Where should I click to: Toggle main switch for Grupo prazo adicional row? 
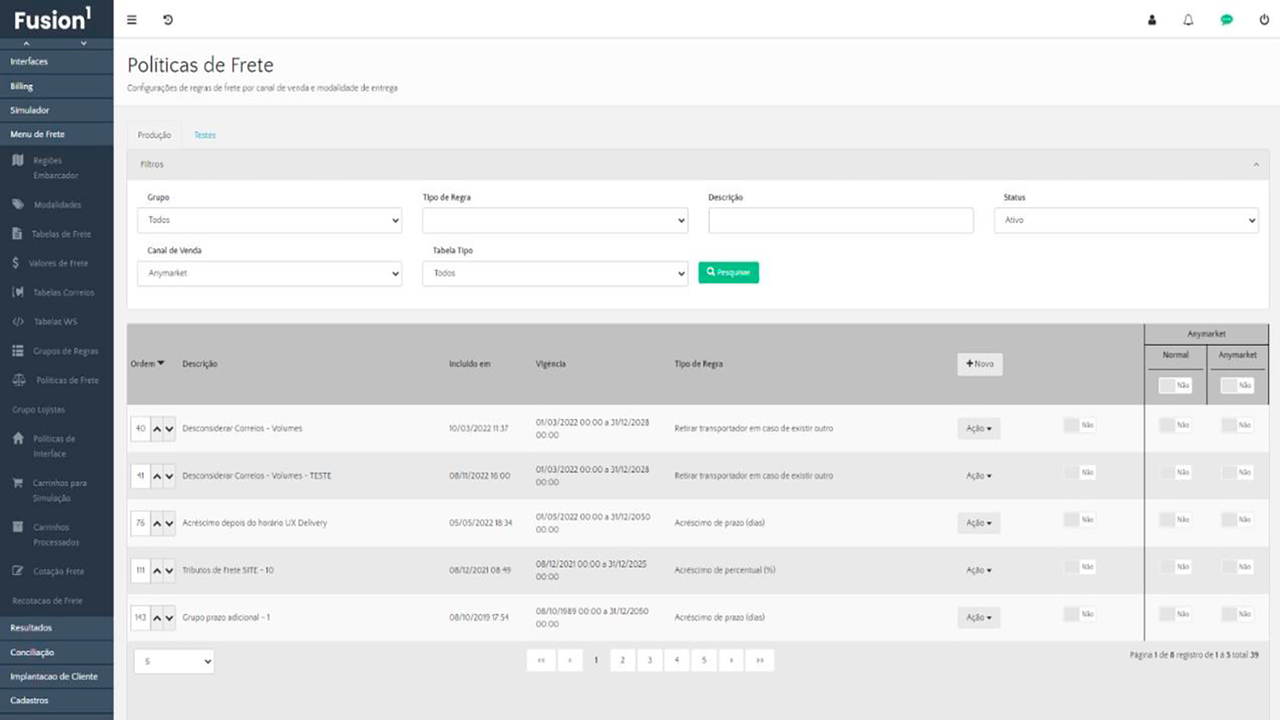[1079, 613]
